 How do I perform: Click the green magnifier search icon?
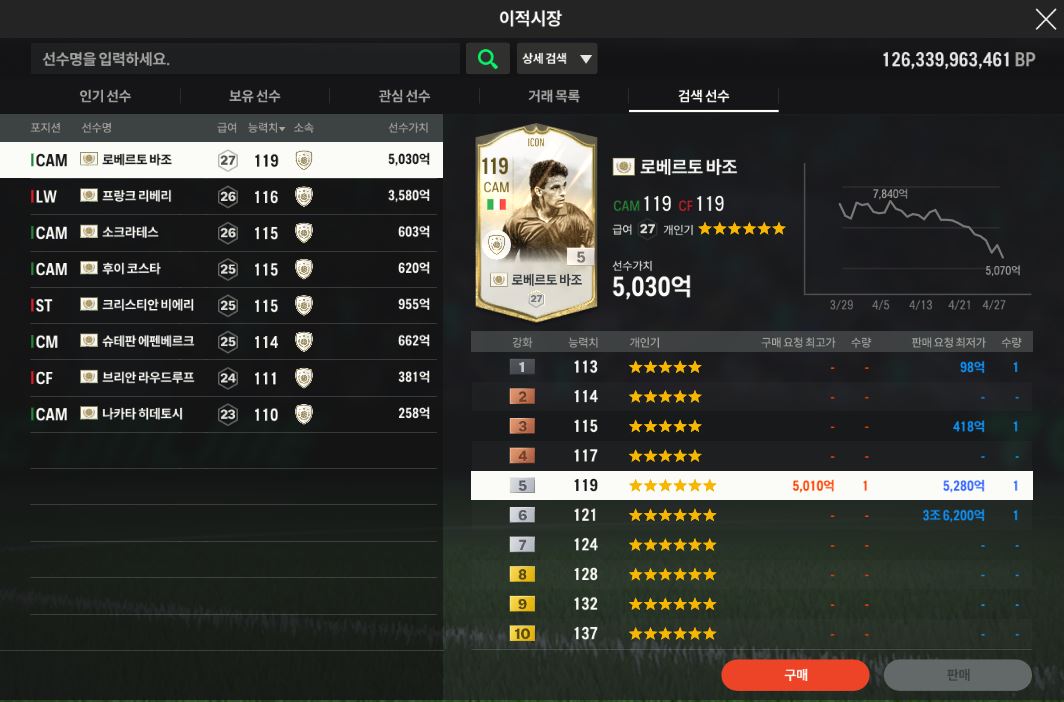pyautogui.click(x=487, y=59)
